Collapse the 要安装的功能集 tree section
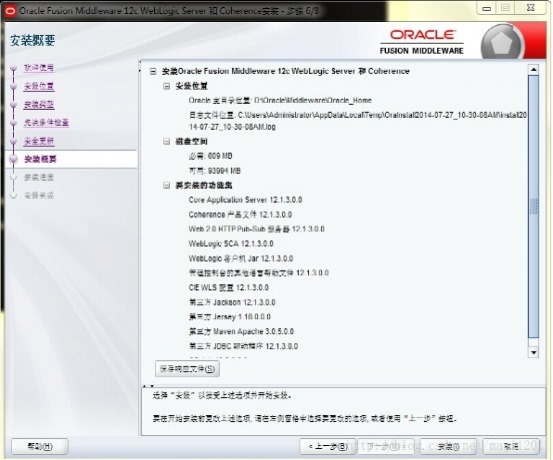Screen dimensions: 553x460 click(166, 185)
